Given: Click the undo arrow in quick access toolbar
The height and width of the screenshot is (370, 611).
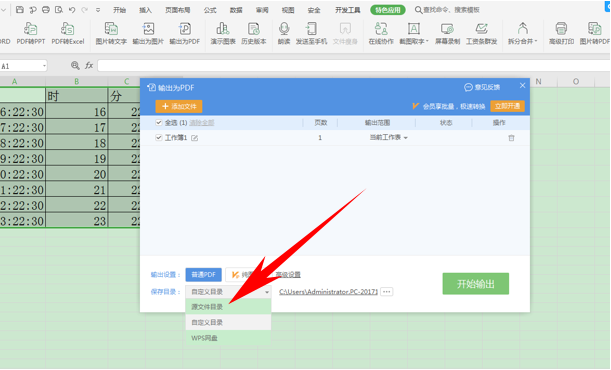Looking at the screenshot, I should coord(72,10).
